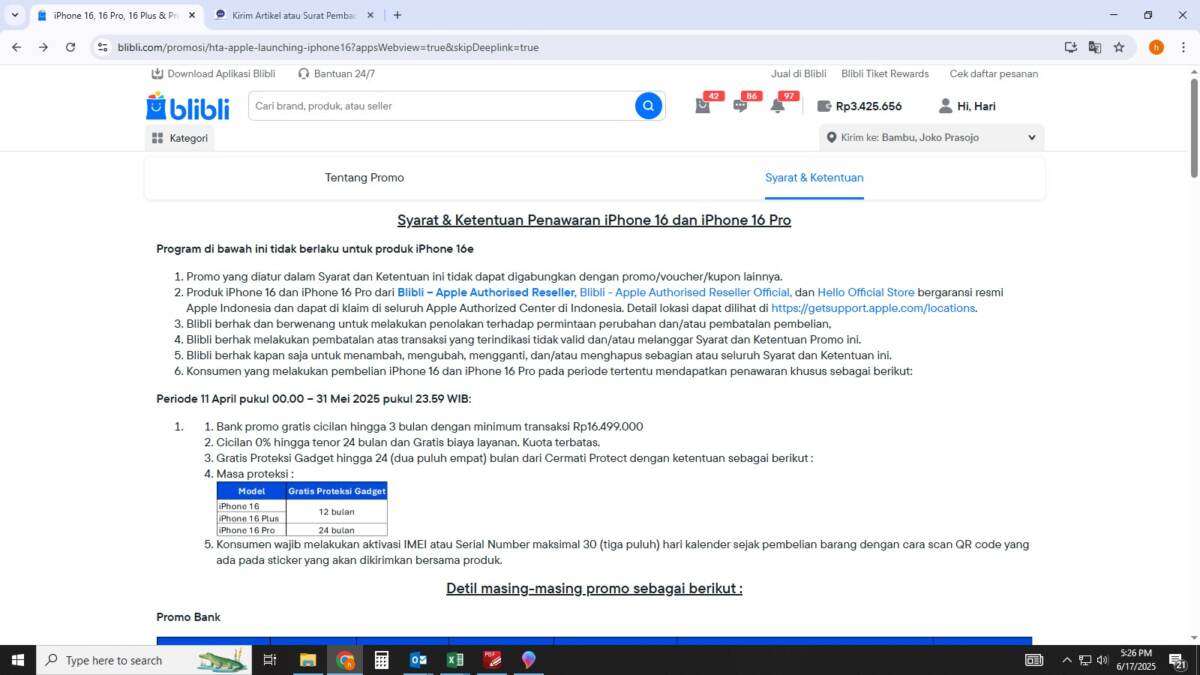
Task: Open Bantuan 24/7 help link
Action: coord(336,74)
